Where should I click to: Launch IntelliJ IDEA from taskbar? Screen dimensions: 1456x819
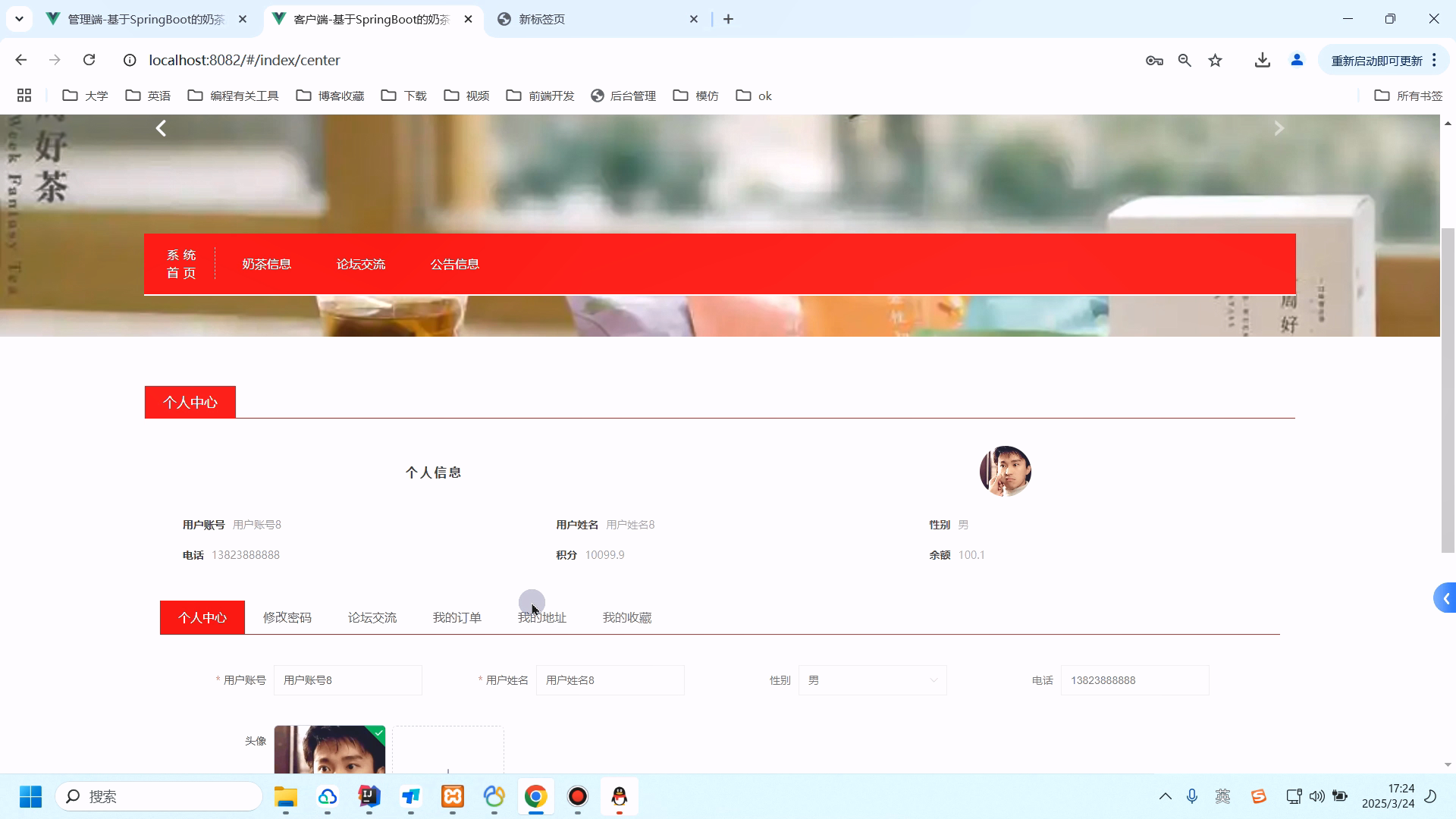click(369, 796)
